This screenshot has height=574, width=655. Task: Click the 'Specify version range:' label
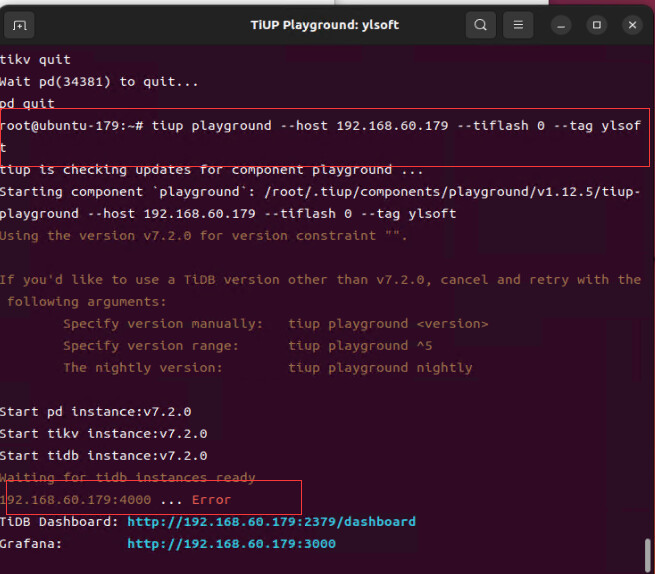click(x=151, y=346)
